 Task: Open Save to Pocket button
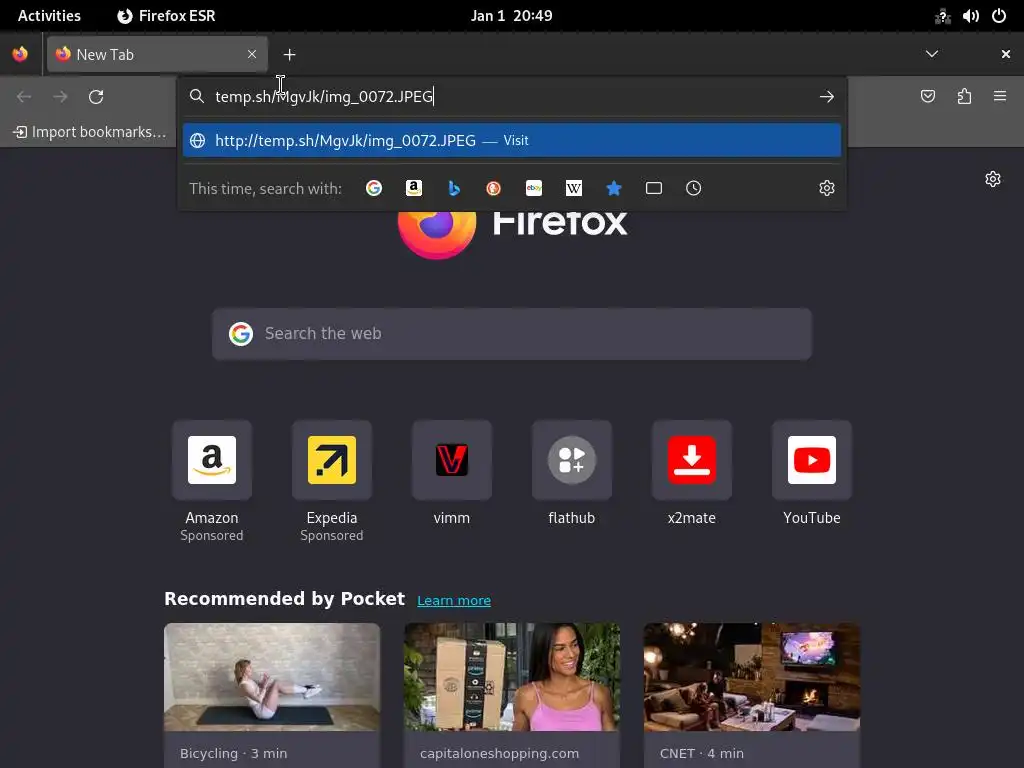[928, 97]
